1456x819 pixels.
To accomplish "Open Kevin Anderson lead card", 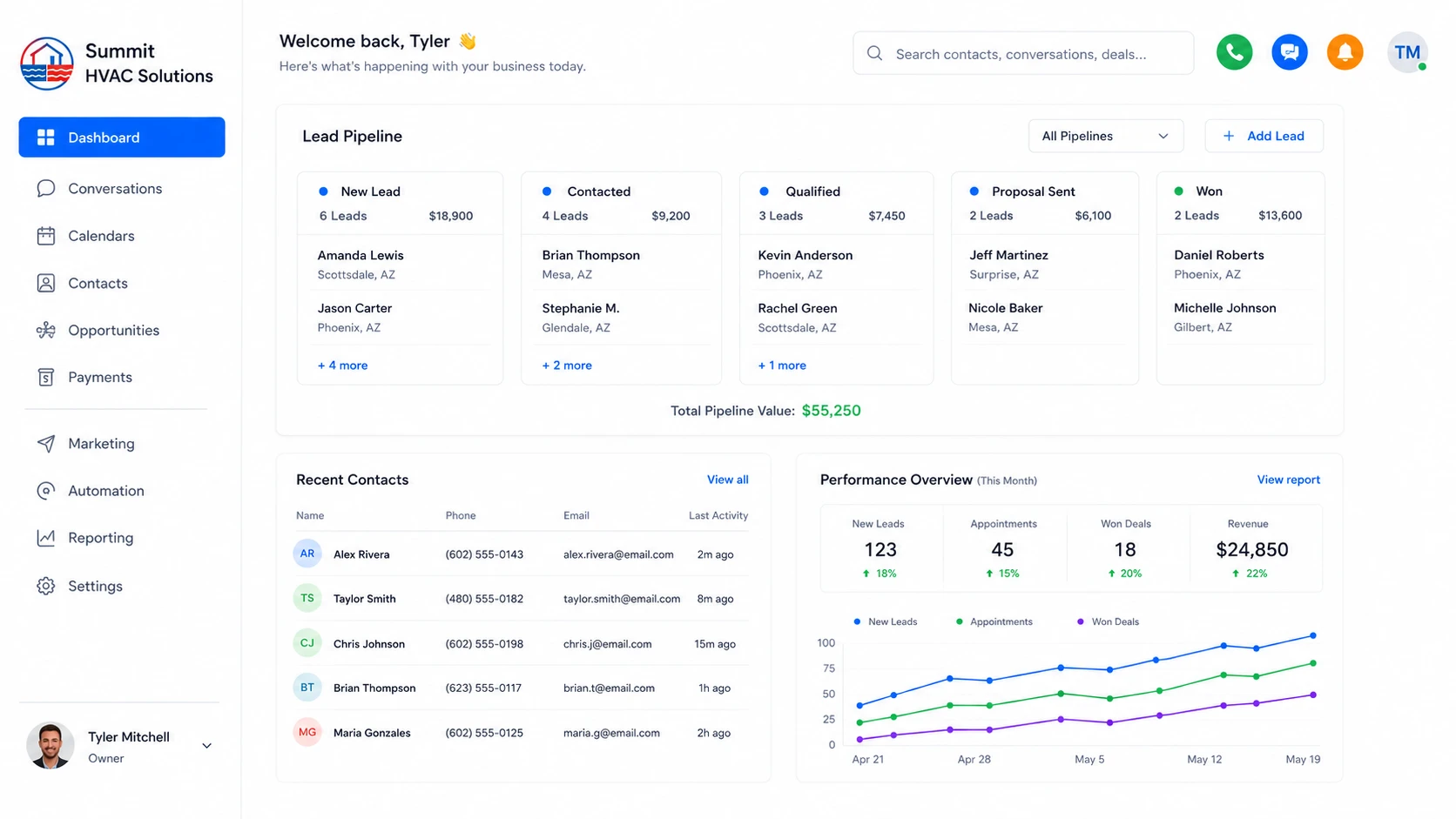I will point(836,264).
